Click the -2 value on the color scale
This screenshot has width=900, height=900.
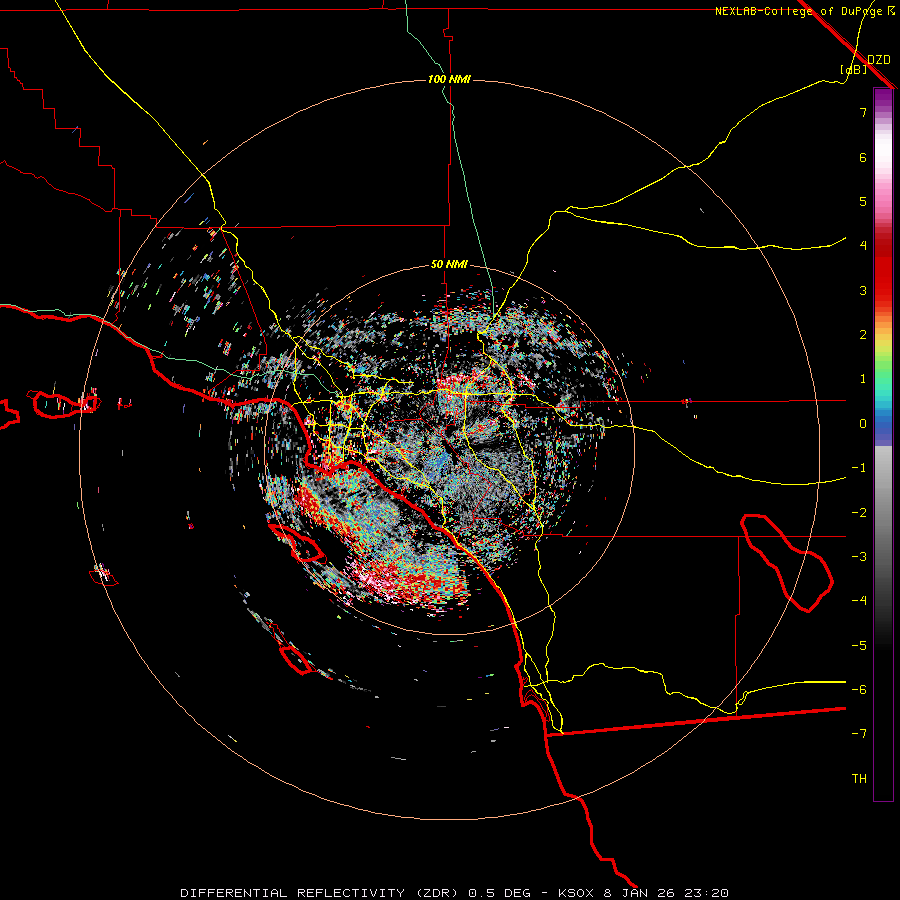click(x=859, y=513)
